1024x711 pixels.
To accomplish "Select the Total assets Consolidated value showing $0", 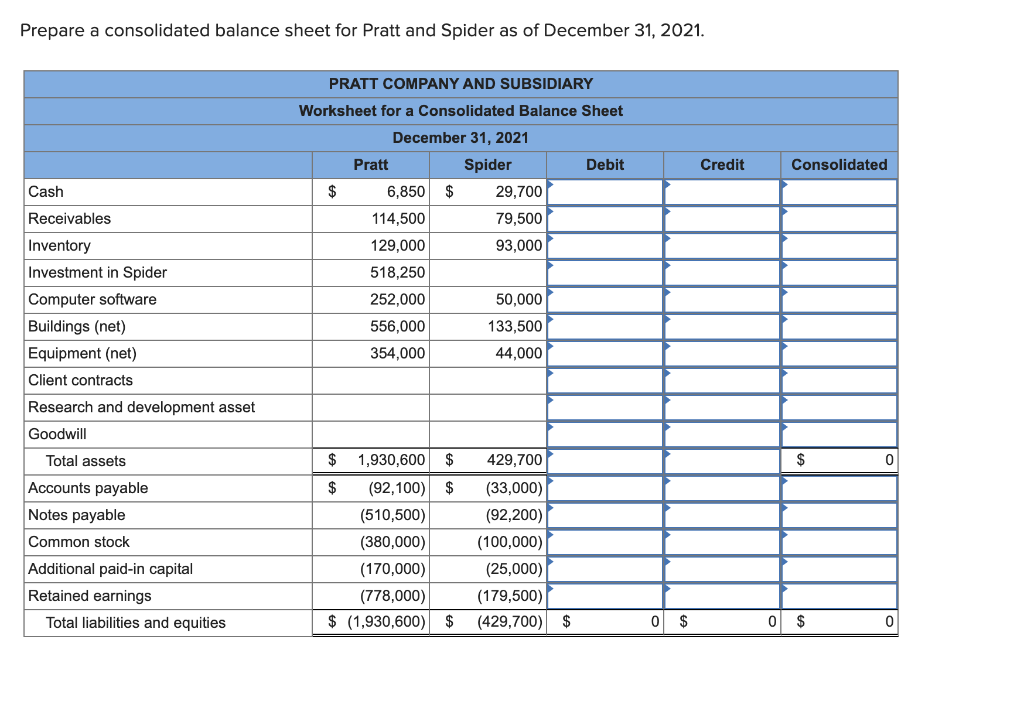I will [838, 460].
